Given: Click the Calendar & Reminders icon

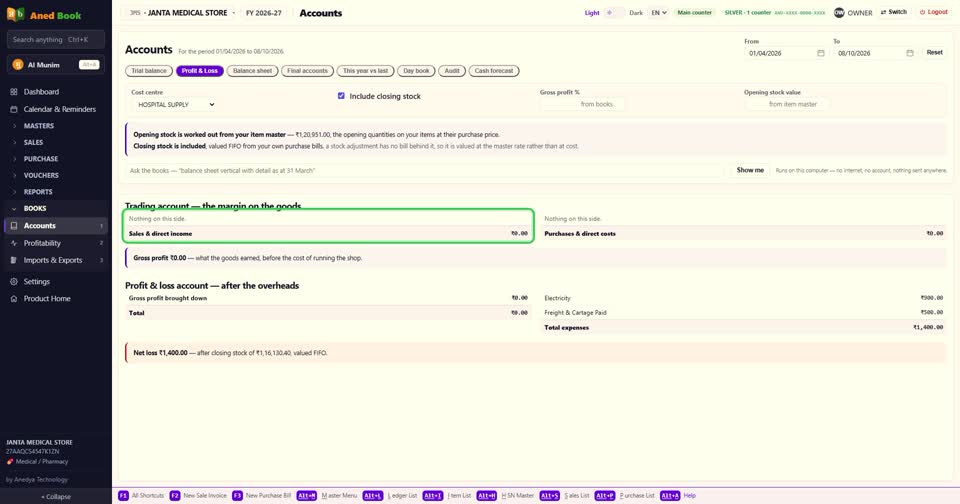Looking at the screenshot, I should click(x=13, y=109).
